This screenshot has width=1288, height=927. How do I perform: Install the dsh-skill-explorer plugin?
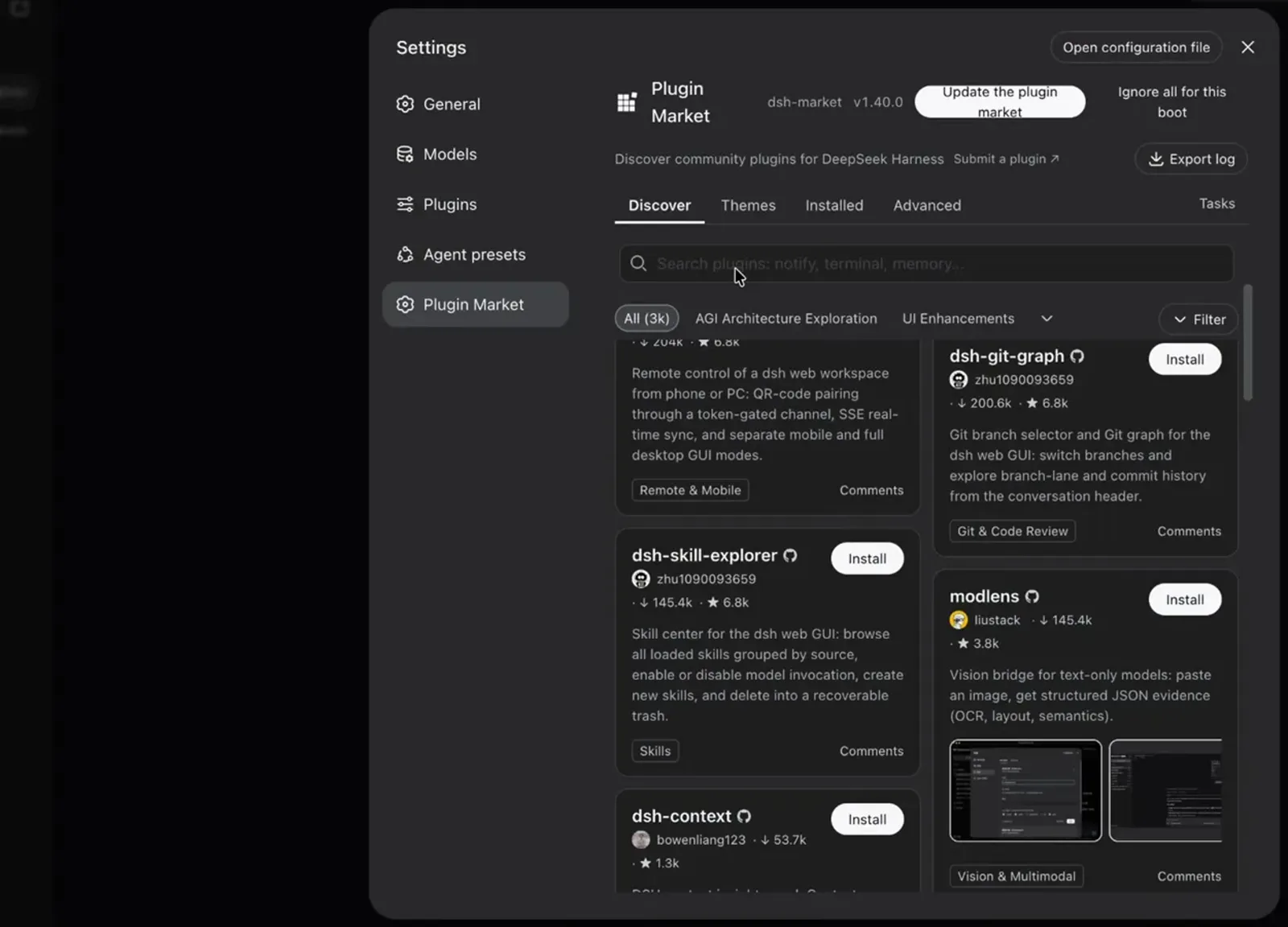pyautogui.click(x=867, y=558)
